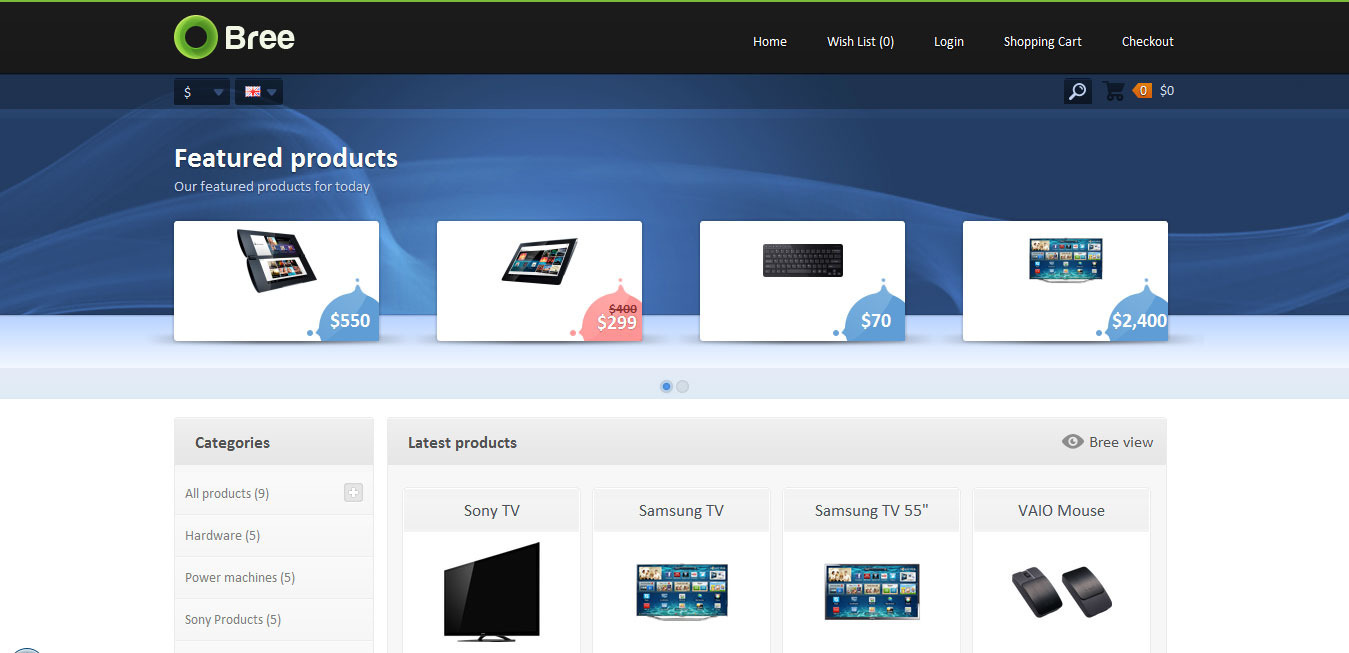Open Wish List (0) menu item
This screenshot has height=653, width=1349.
tap(860, 41)
